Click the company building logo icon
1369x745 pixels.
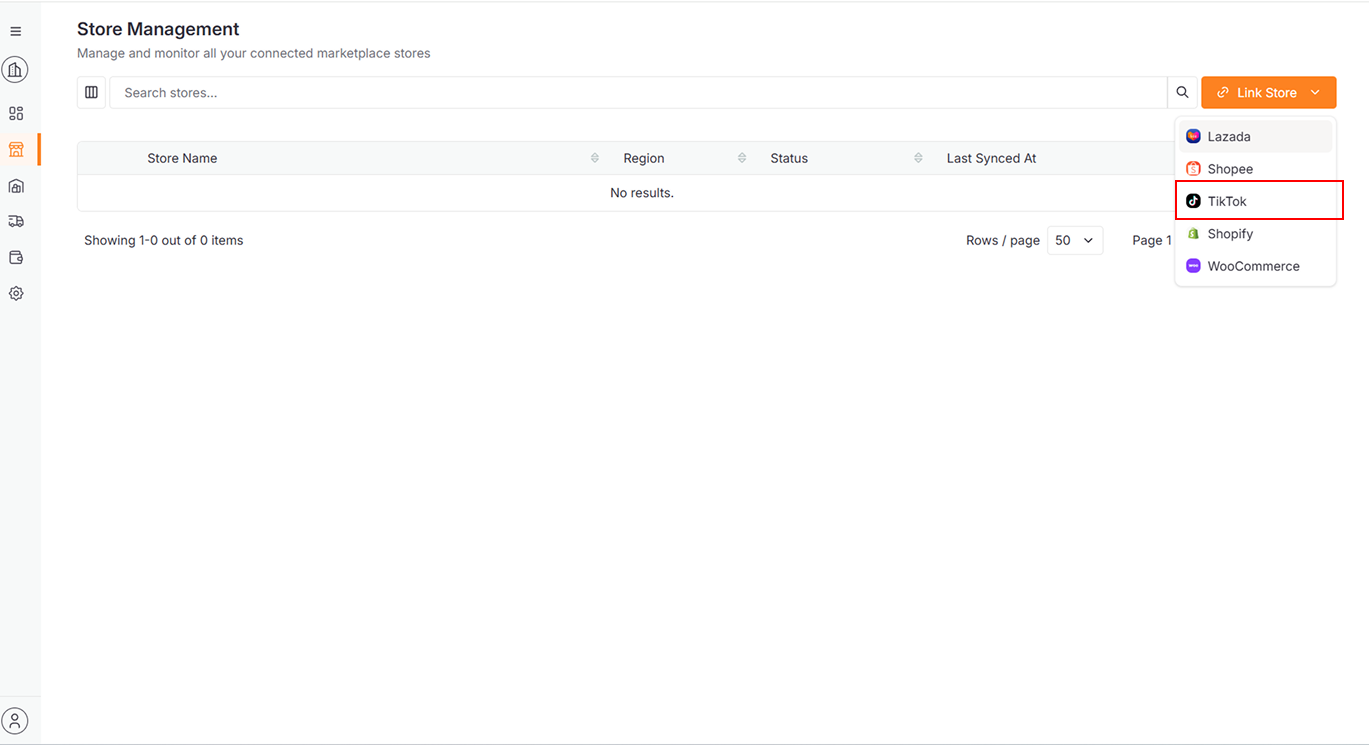tap(15, 70)
